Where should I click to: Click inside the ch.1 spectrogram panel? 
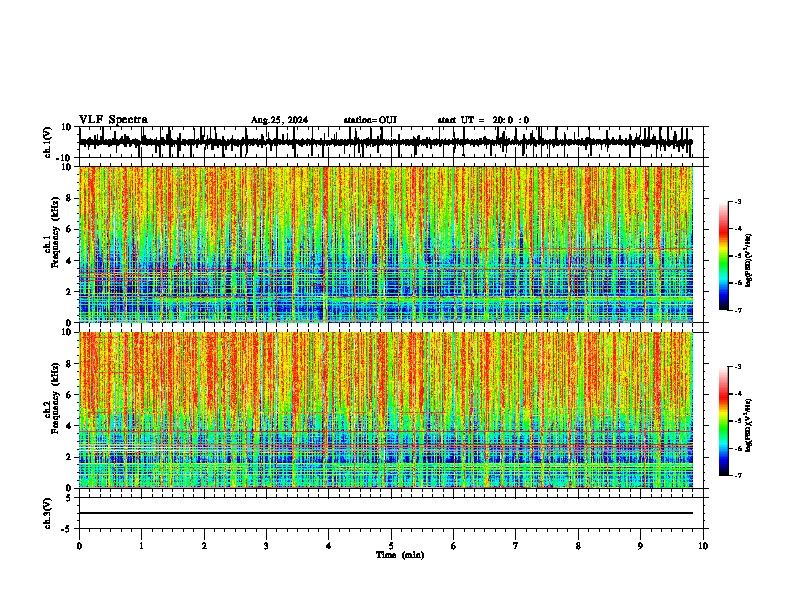[x=386, y=244]
